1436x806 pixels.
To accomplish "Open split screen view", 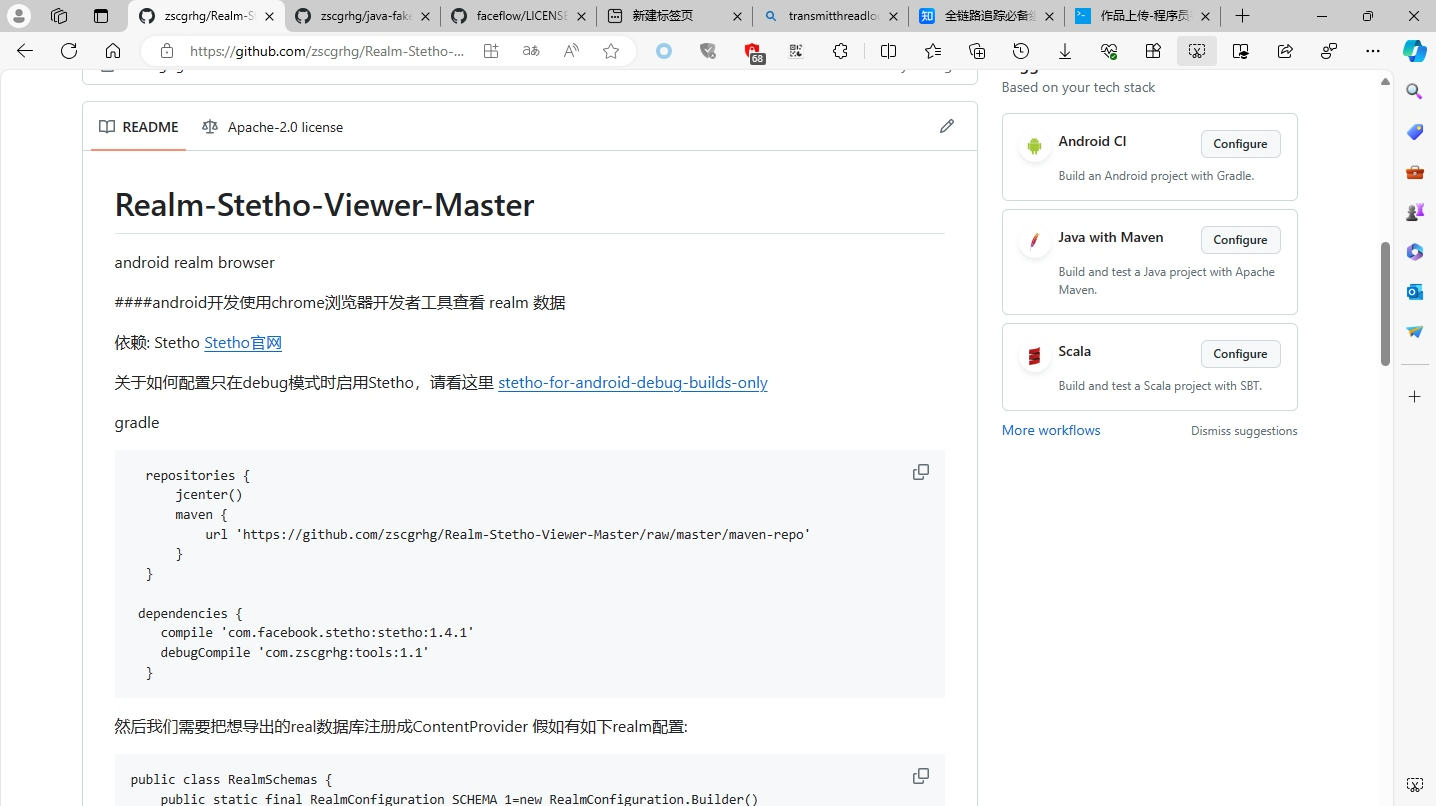I will pyautogui.click(x=888, y=51).
